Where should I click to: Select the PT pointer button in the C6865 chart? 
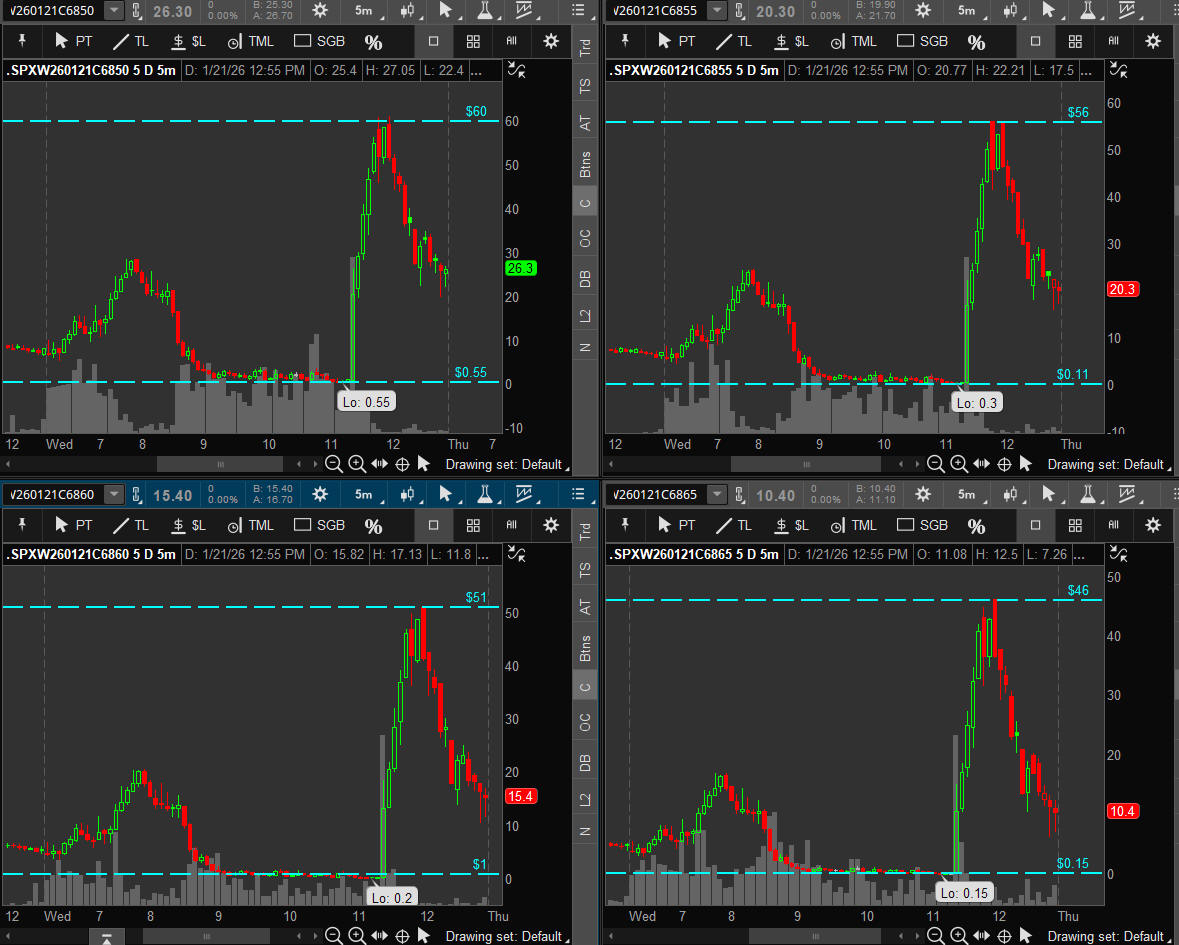pos(677,525)
